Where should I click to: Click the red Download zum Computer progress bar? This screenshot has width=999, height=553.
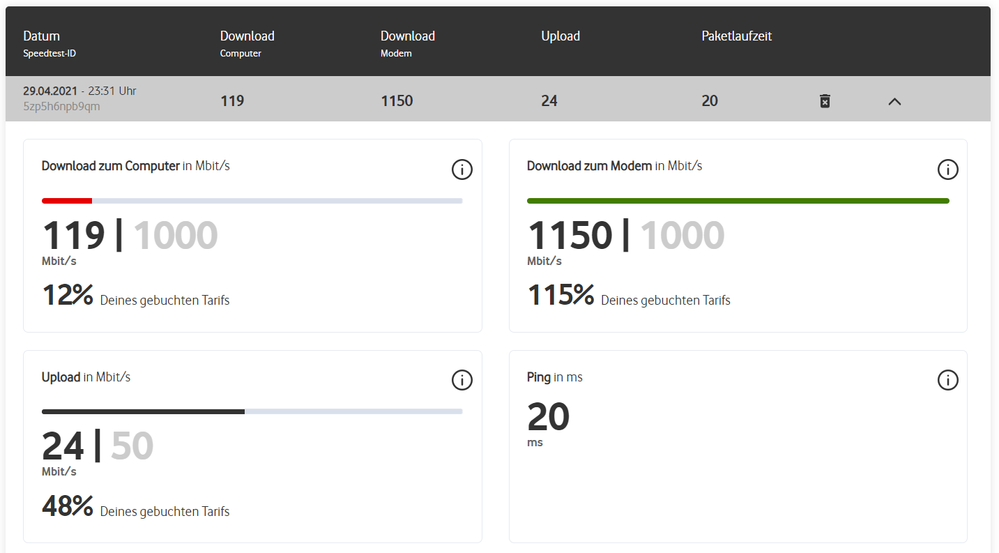coord(67,201)
